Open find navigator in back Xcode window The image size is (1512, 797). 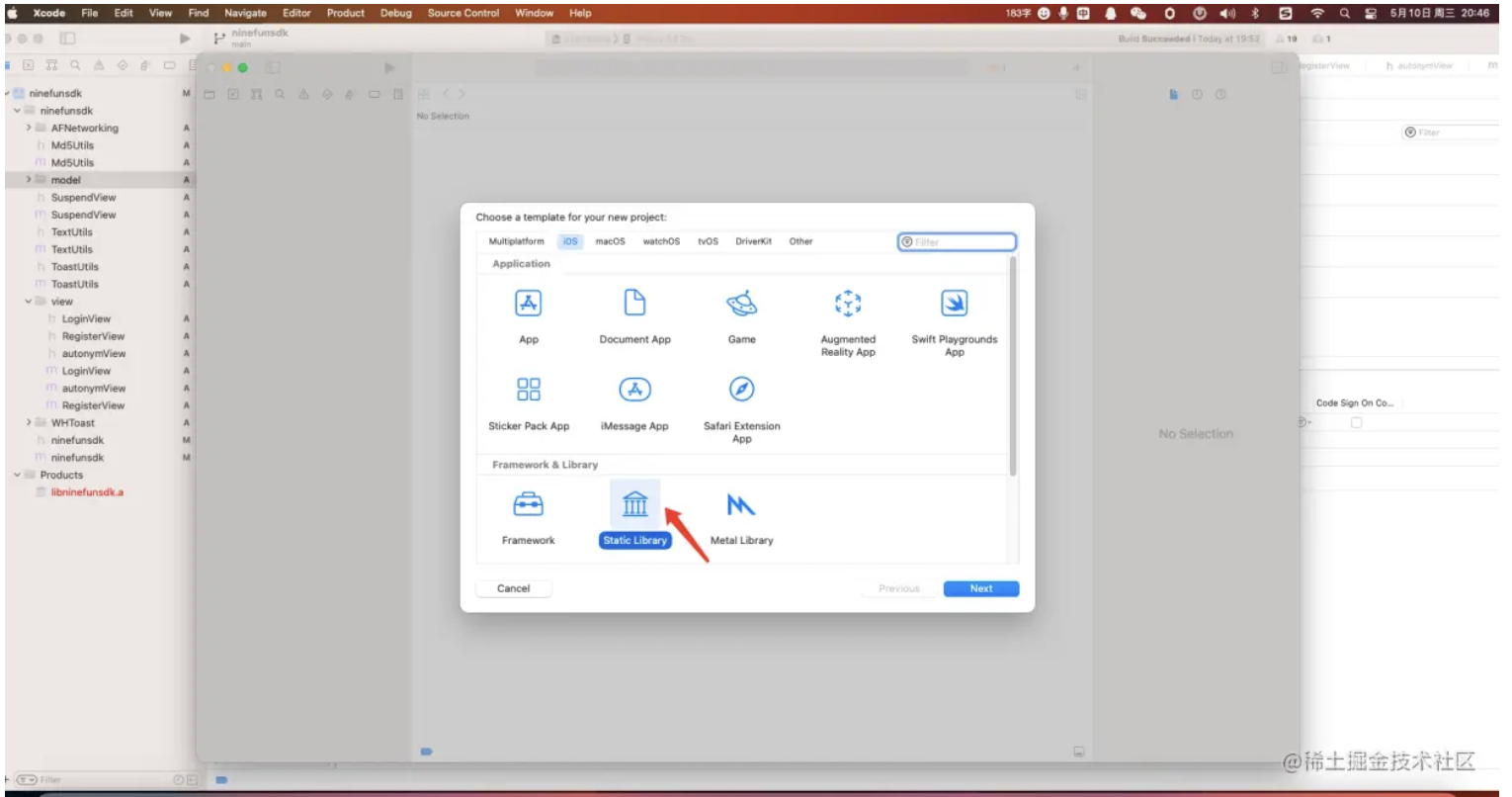(x=75, y=65)
